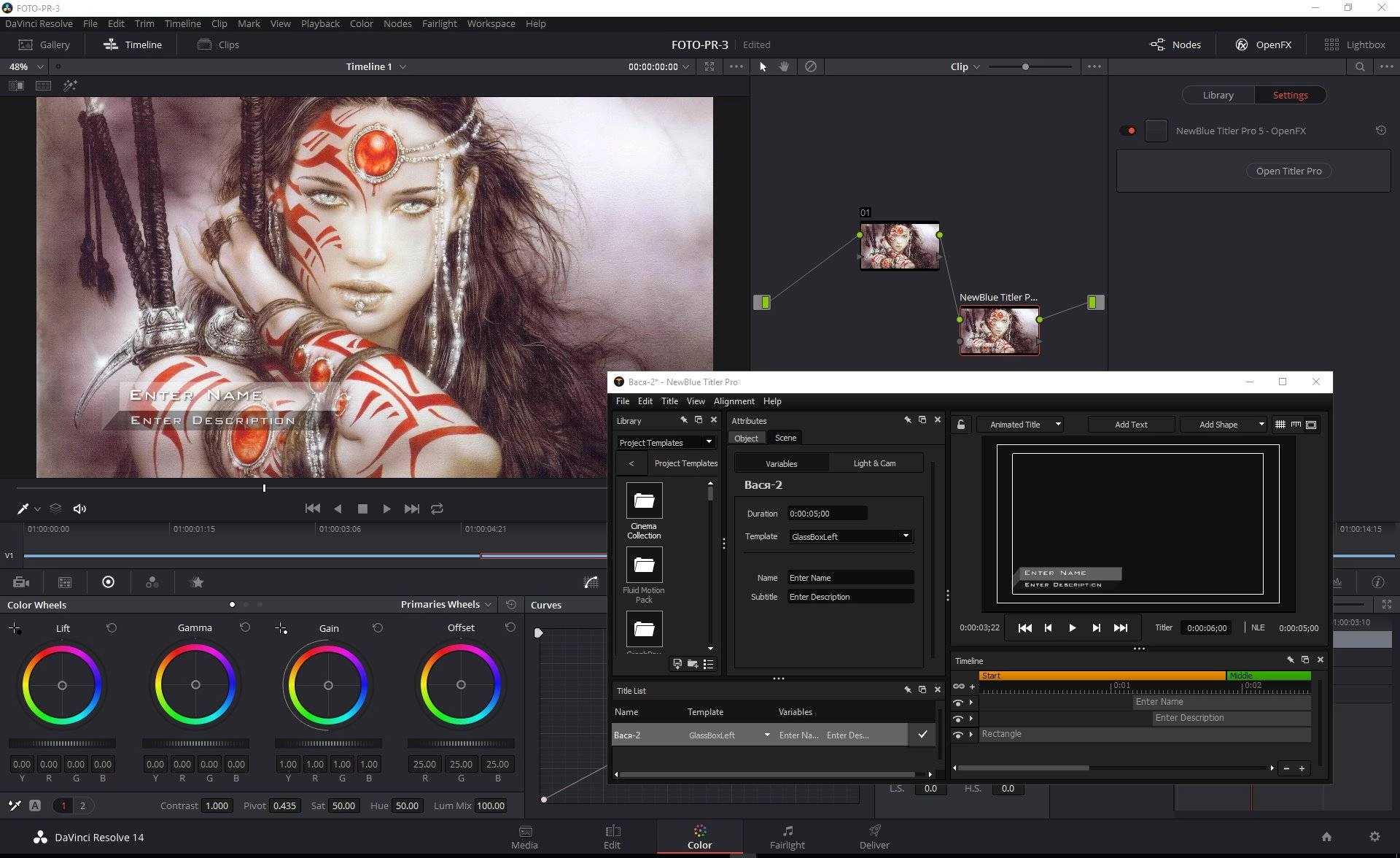The height and width of the screenshot is (858, 1400).
Task: Go to the Edit page
Action: point(612,837)
